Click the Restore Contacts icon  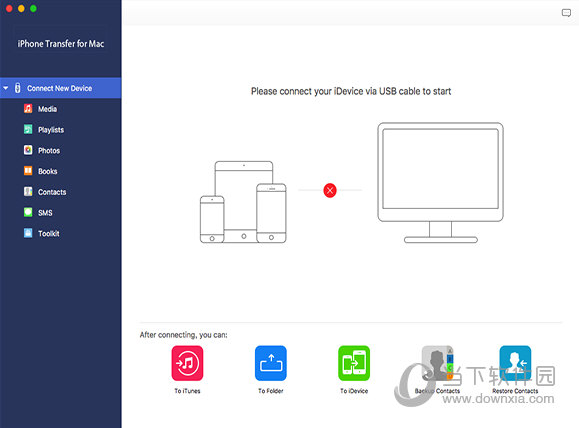click(x=515, y=363)
